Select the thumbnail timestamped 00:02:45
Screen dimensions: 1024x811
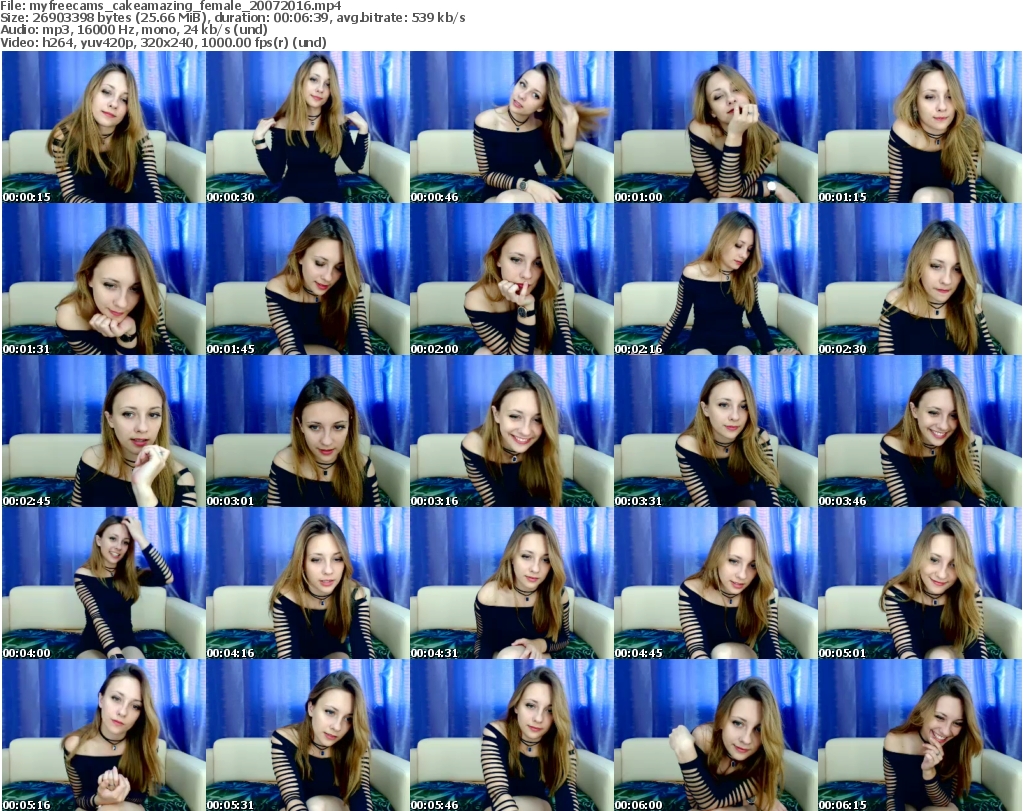104,431
